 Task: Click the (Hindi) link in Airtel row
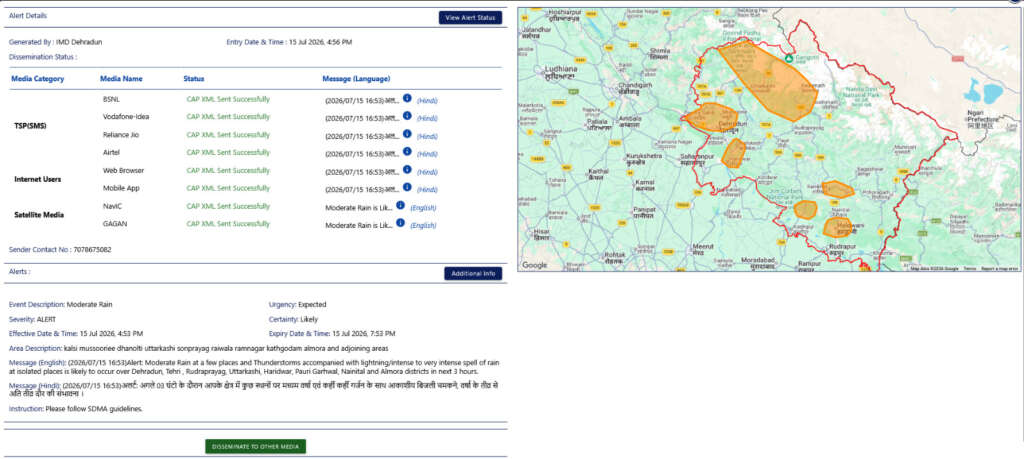(427, 154)
